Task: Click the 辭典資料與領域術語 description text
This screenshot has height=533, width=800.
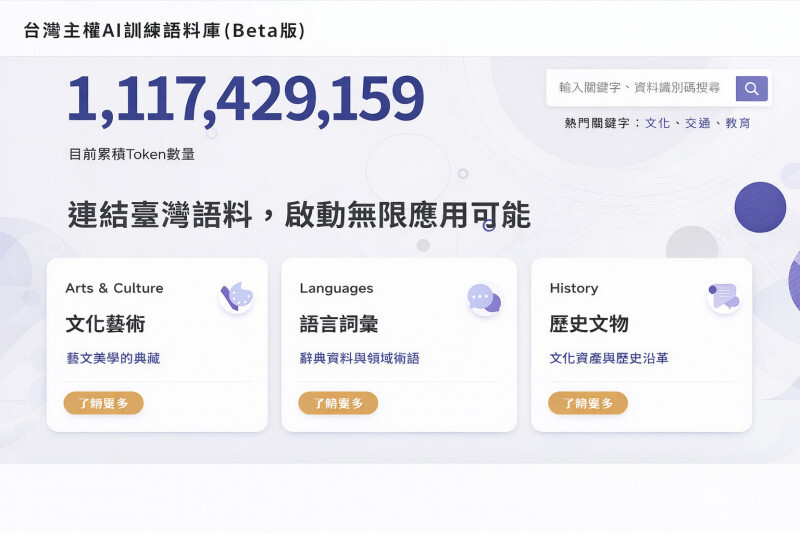Action: click(359, 358)
